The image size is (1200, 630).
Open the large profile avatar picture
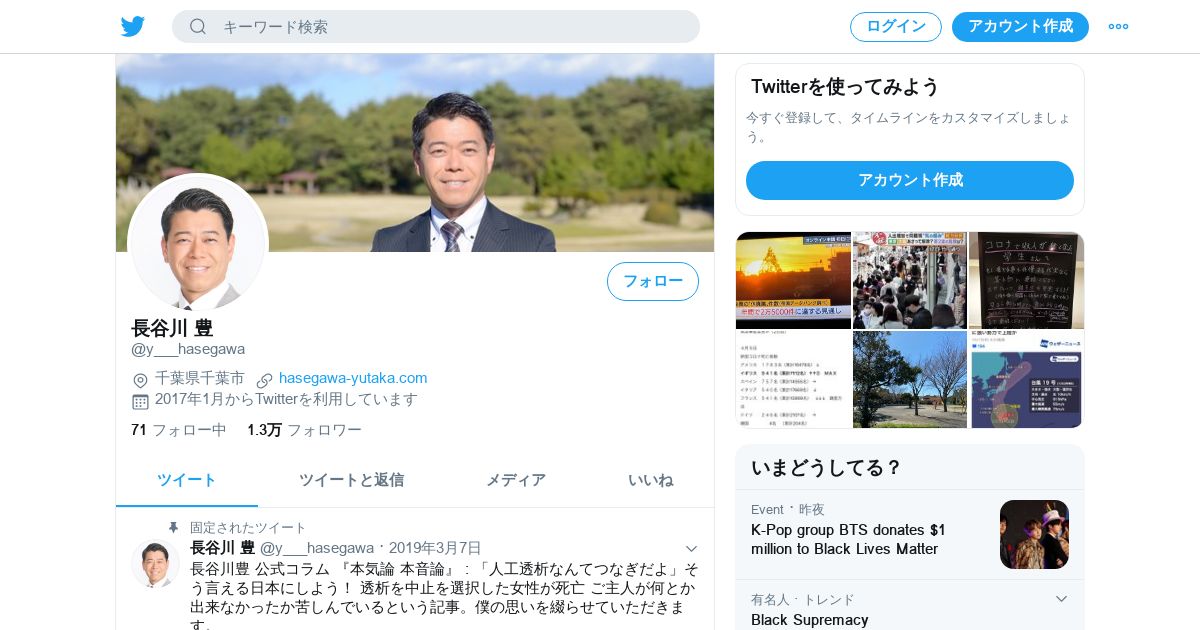coord(198,244)
